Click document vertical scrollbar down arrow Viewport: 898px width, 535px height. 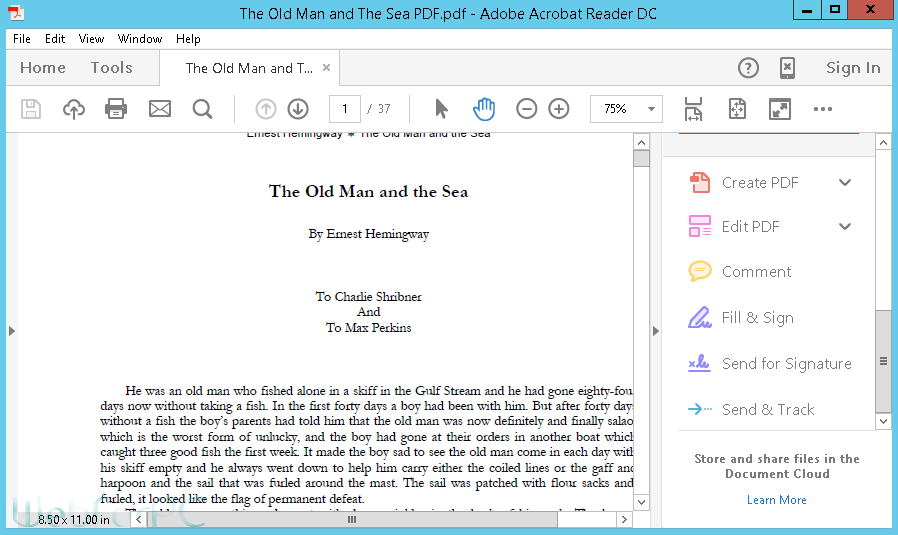pos(641,502)
